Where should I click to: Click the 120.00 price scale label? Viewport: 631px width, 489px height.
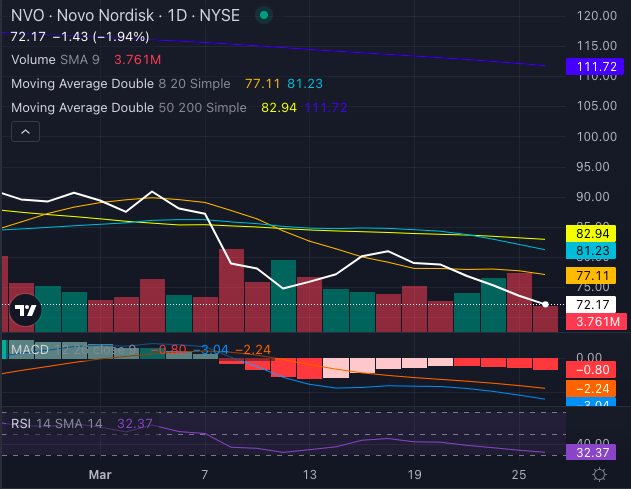coord(596,16)
